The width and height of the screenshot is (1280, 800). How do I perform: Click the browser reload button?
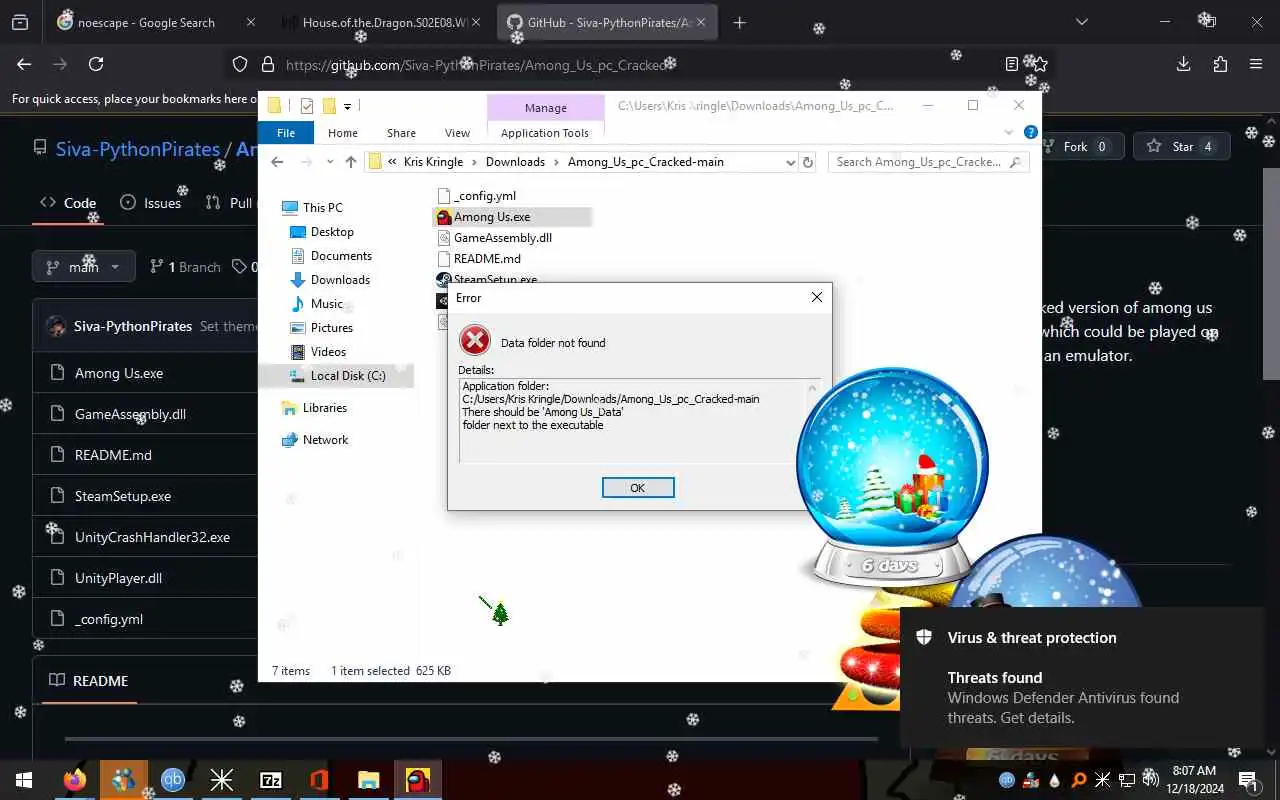pos(96,64)
